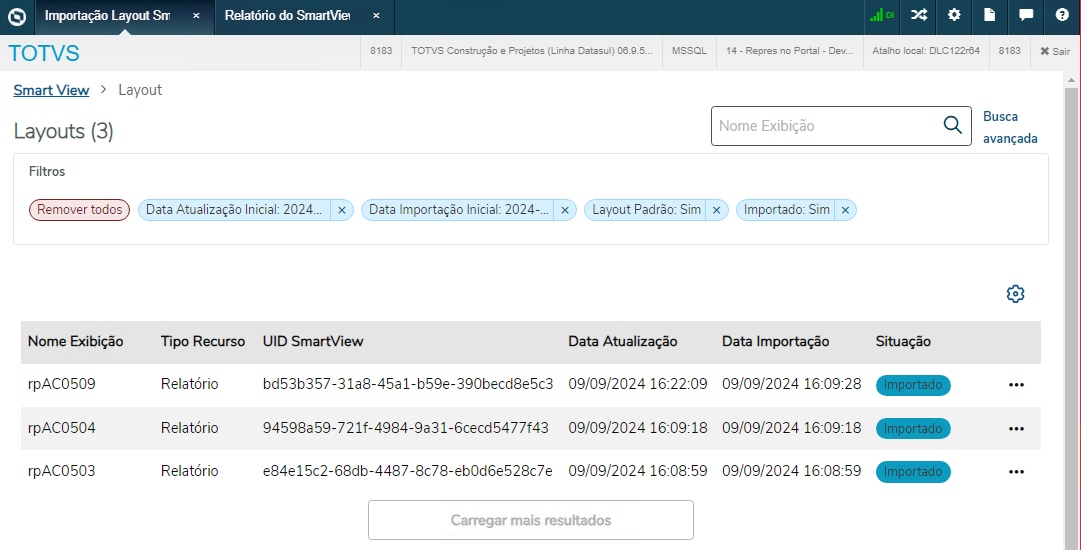Open actions menu for rpAC0504 row
1081x550 pixels.
click(1016, 428)
